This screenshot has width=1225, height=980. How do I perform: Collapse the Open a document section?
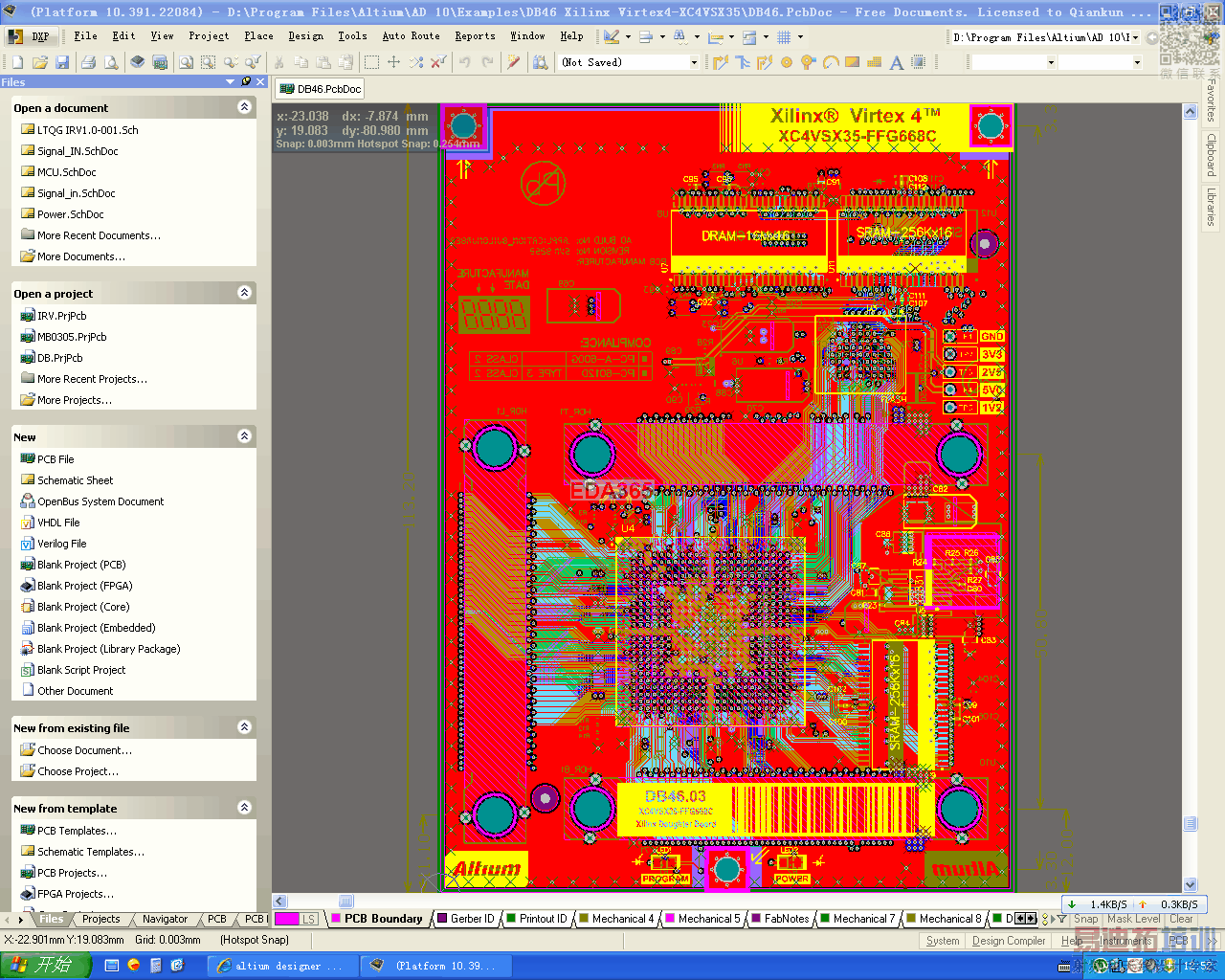(244, 107)
